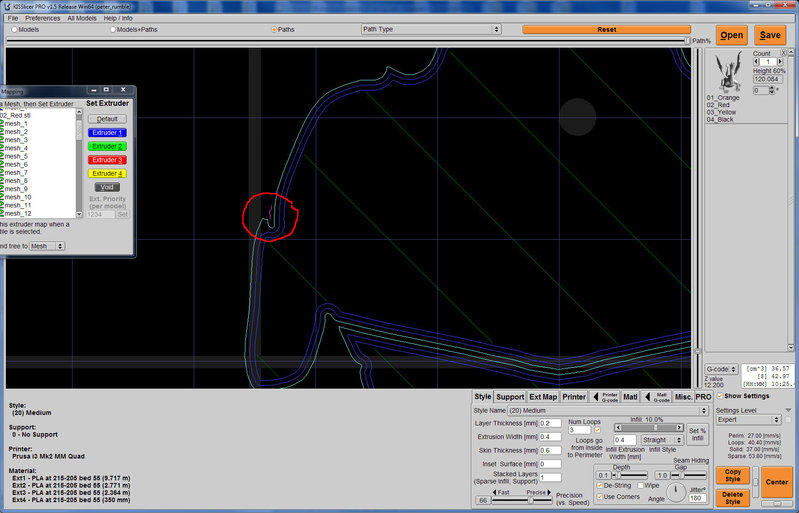Click the infill slider right arrow

679,427
